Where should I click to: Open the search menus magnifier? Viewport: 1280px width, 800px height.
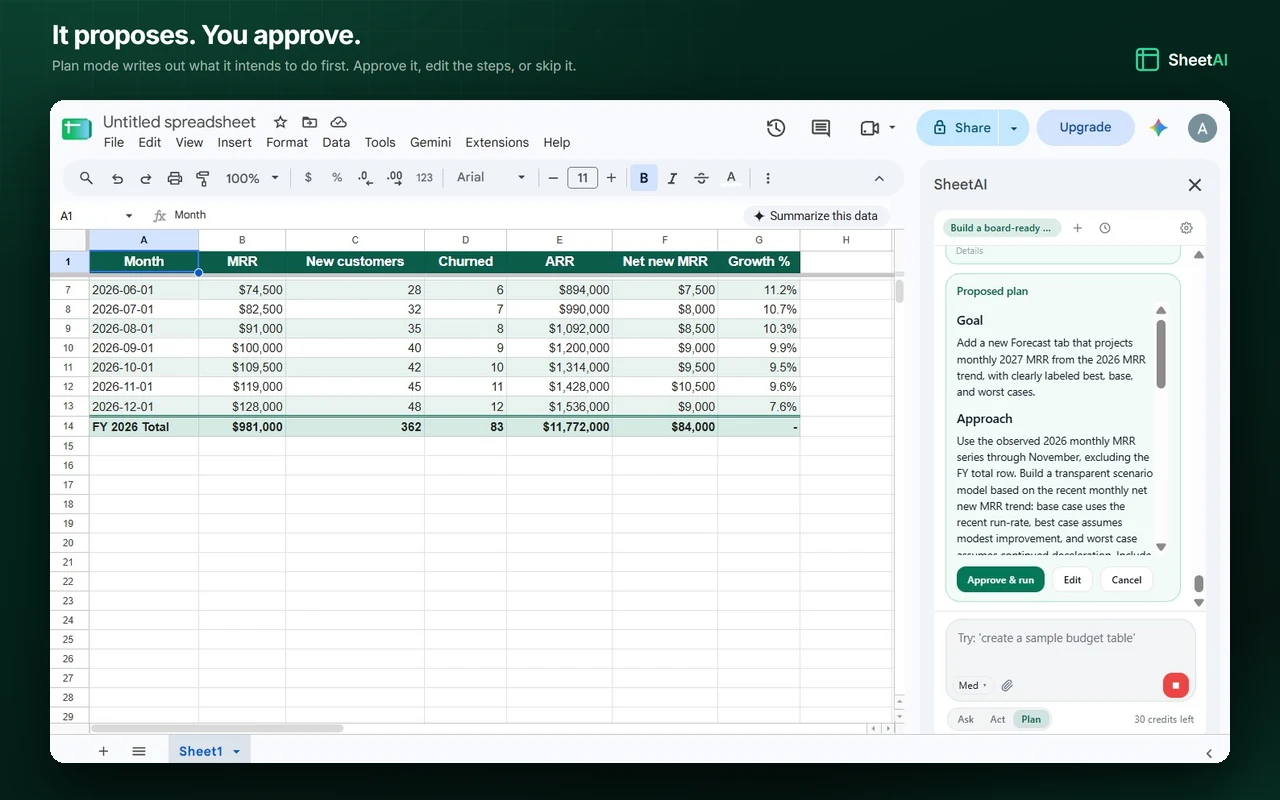pos(87,178)
